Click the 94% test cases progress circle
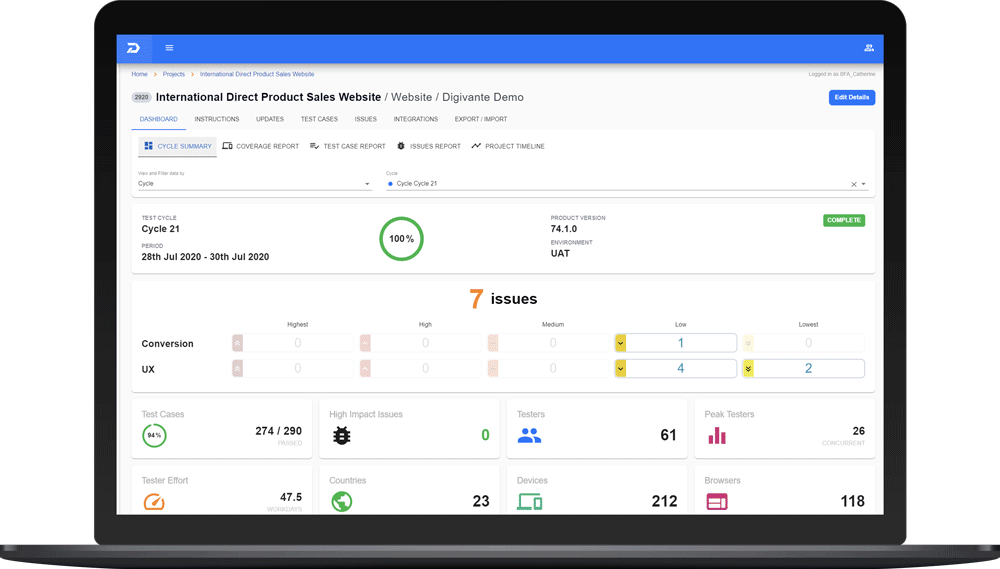 (x=154, y=436)
